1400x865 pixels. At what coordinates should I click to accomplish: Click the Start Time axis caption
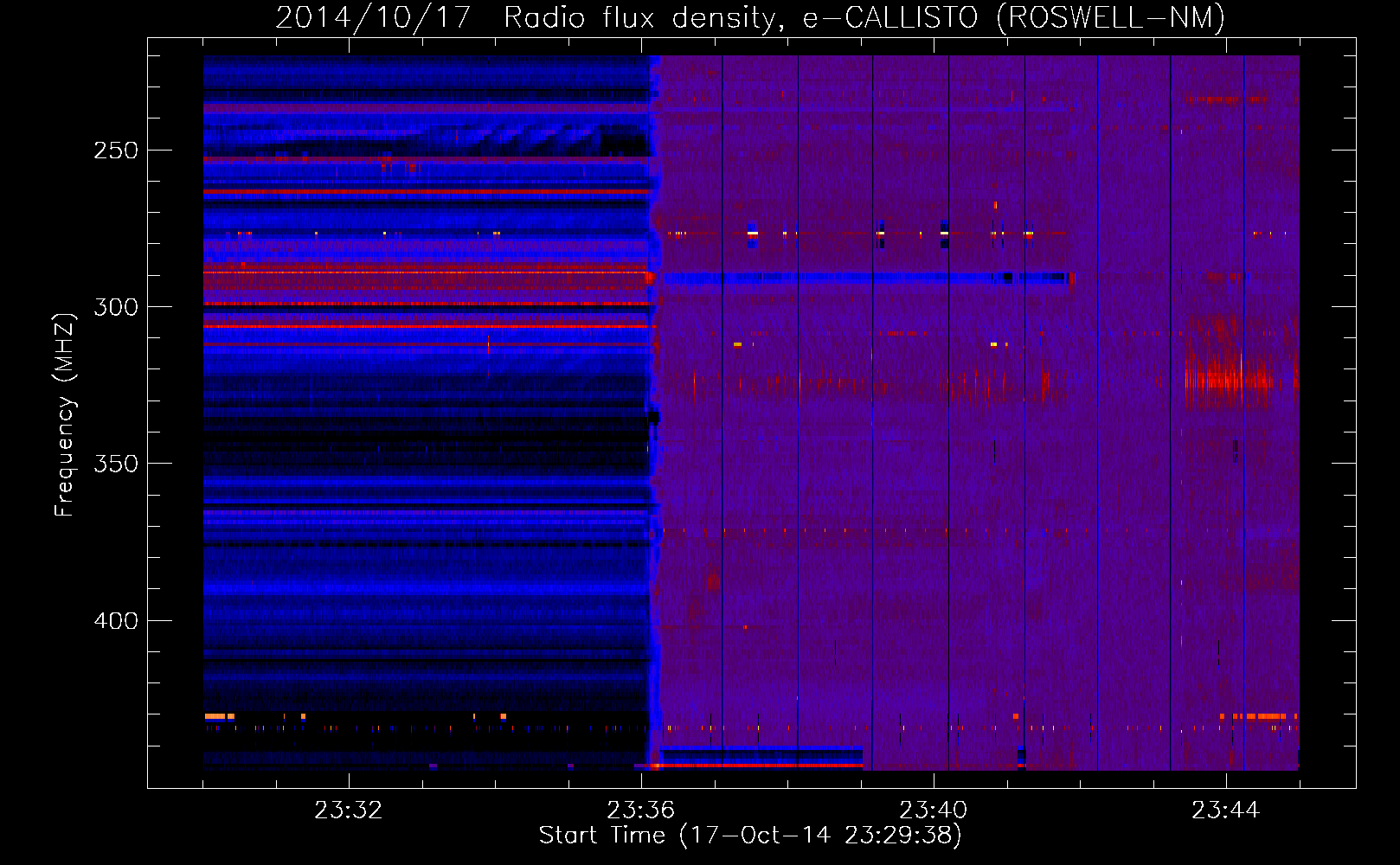(x=750, y=836)
